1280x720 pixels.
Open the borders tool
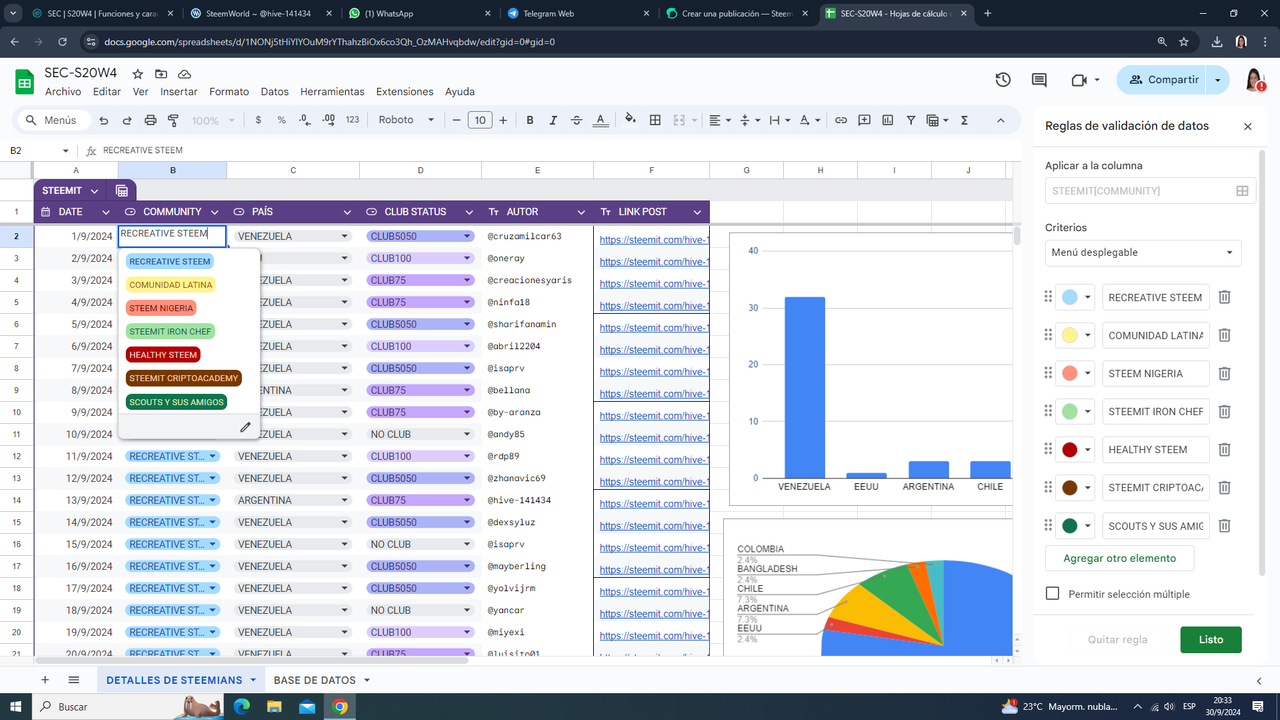click(655, 120)
